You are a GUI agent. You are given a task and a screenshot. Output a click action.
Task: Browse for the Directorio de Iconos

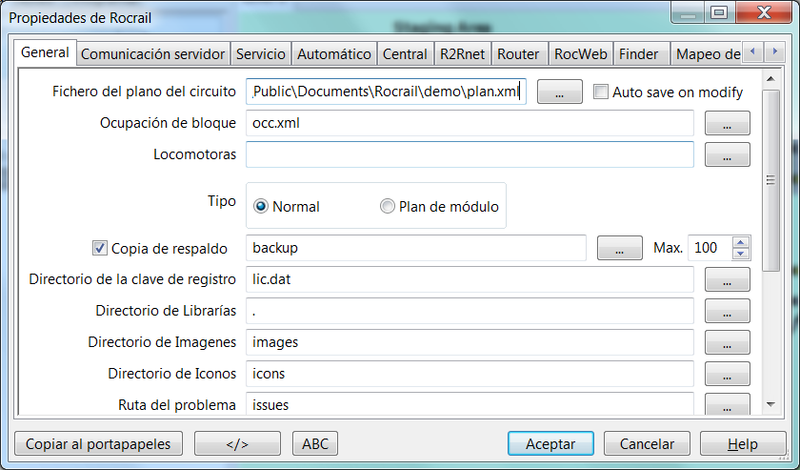pyautogui.click(x=727, y=374)
